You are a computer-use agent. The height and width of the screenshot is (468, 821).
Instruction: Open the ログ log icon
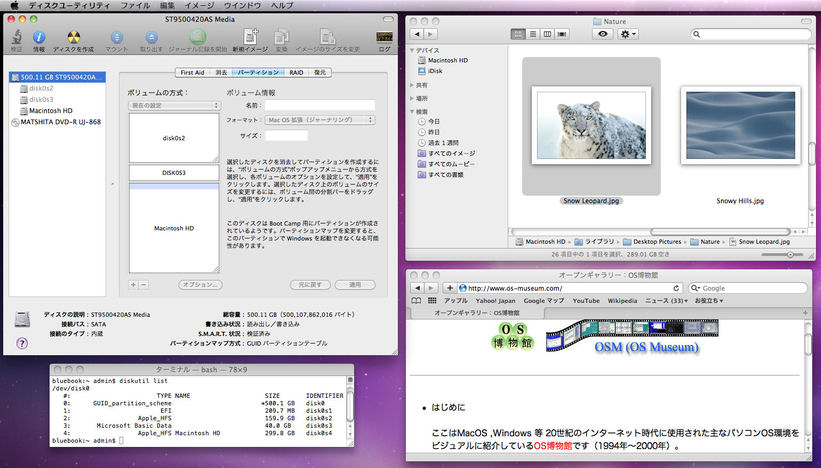click(x=384, y=37)
